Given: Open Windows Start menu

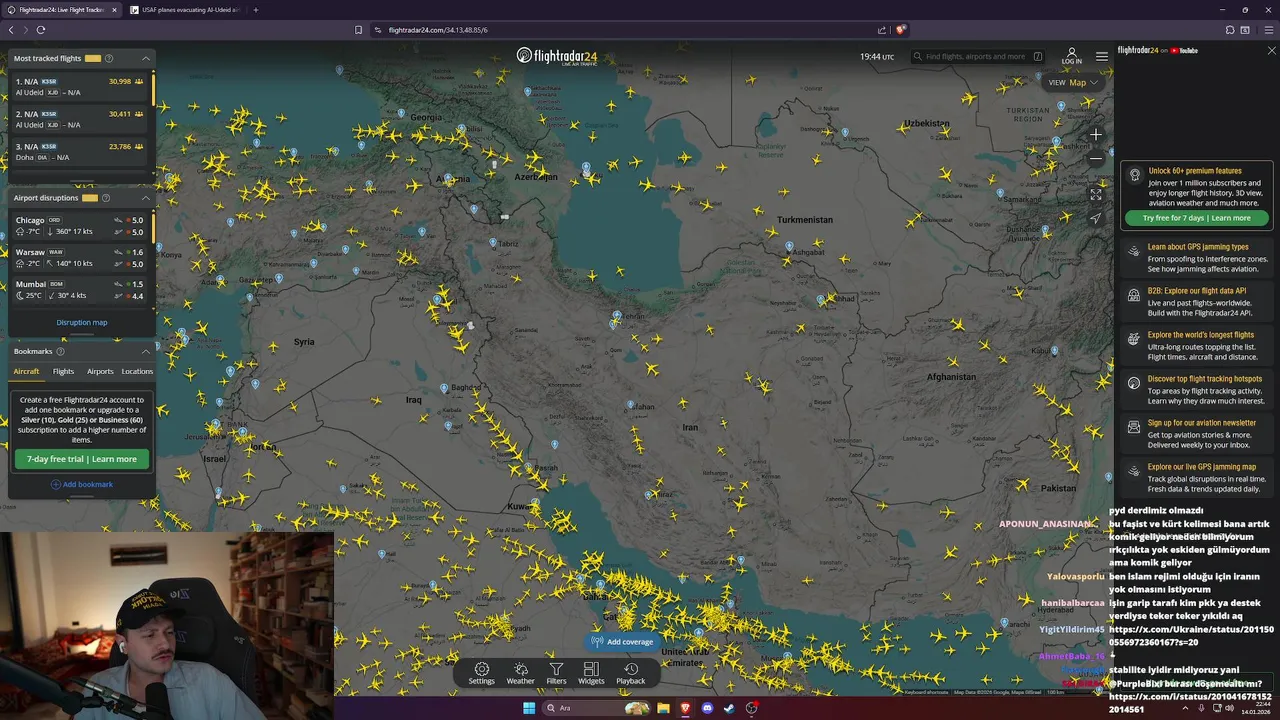Looking at the screenshot, I should [x=529, y=708].
